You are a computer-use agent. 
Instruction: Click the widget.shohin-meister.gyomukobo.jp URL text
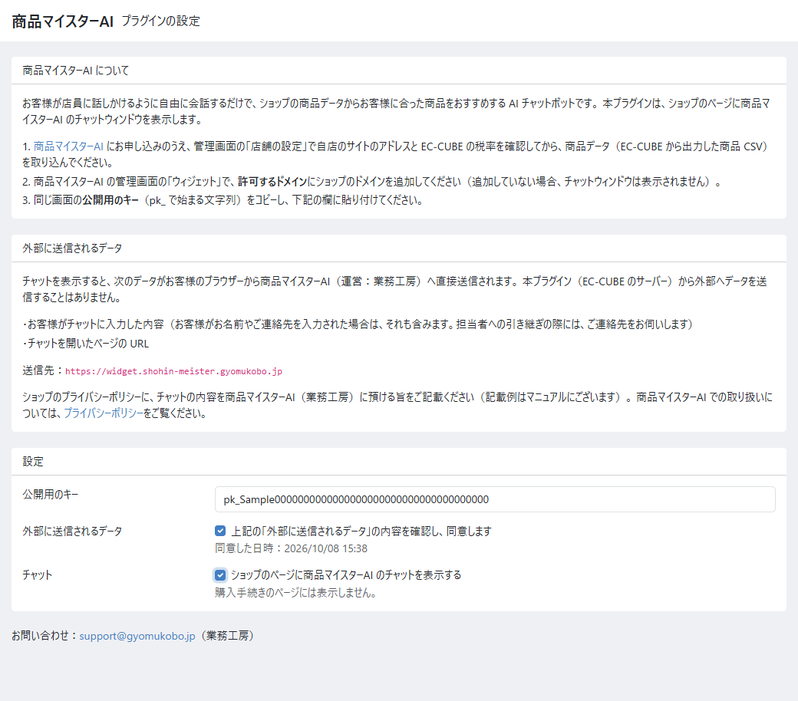point(174,371)
